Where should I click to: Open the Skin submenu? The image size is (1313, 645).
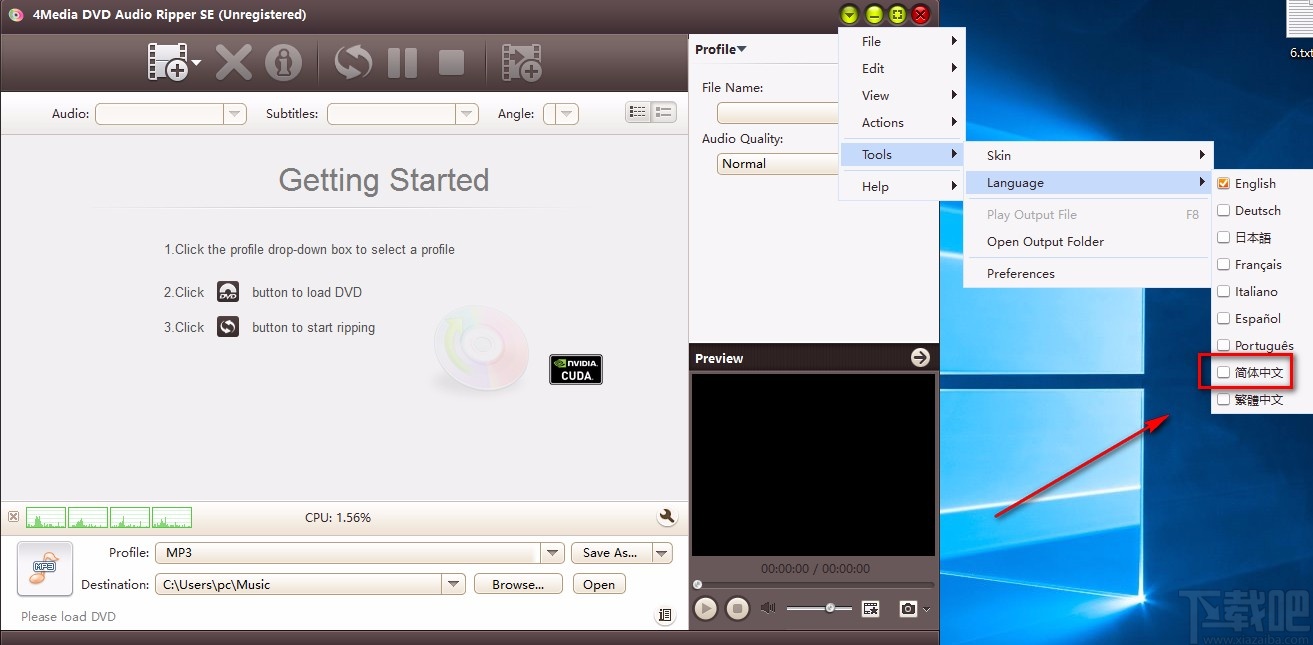[x=1088, y=155]
